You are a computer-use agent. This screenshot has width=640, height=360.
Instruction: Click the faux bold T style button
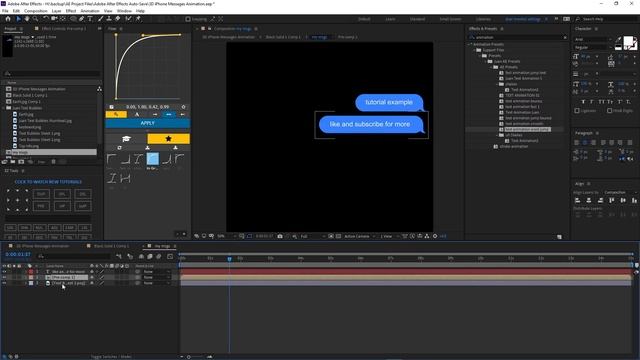pos(583,102)
